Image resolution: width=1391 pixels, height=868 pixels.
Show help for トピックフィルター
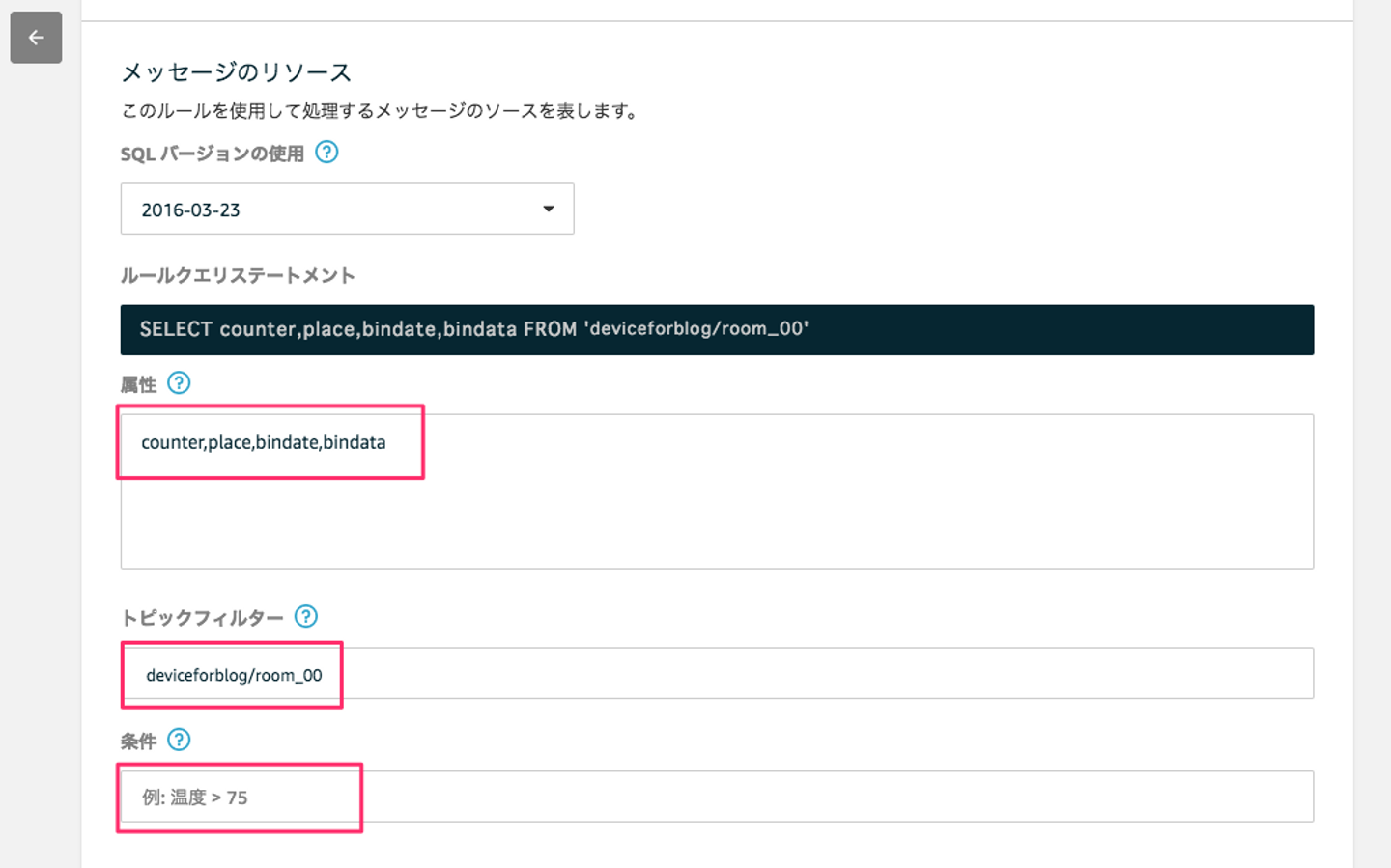click(x=306, y=617)
